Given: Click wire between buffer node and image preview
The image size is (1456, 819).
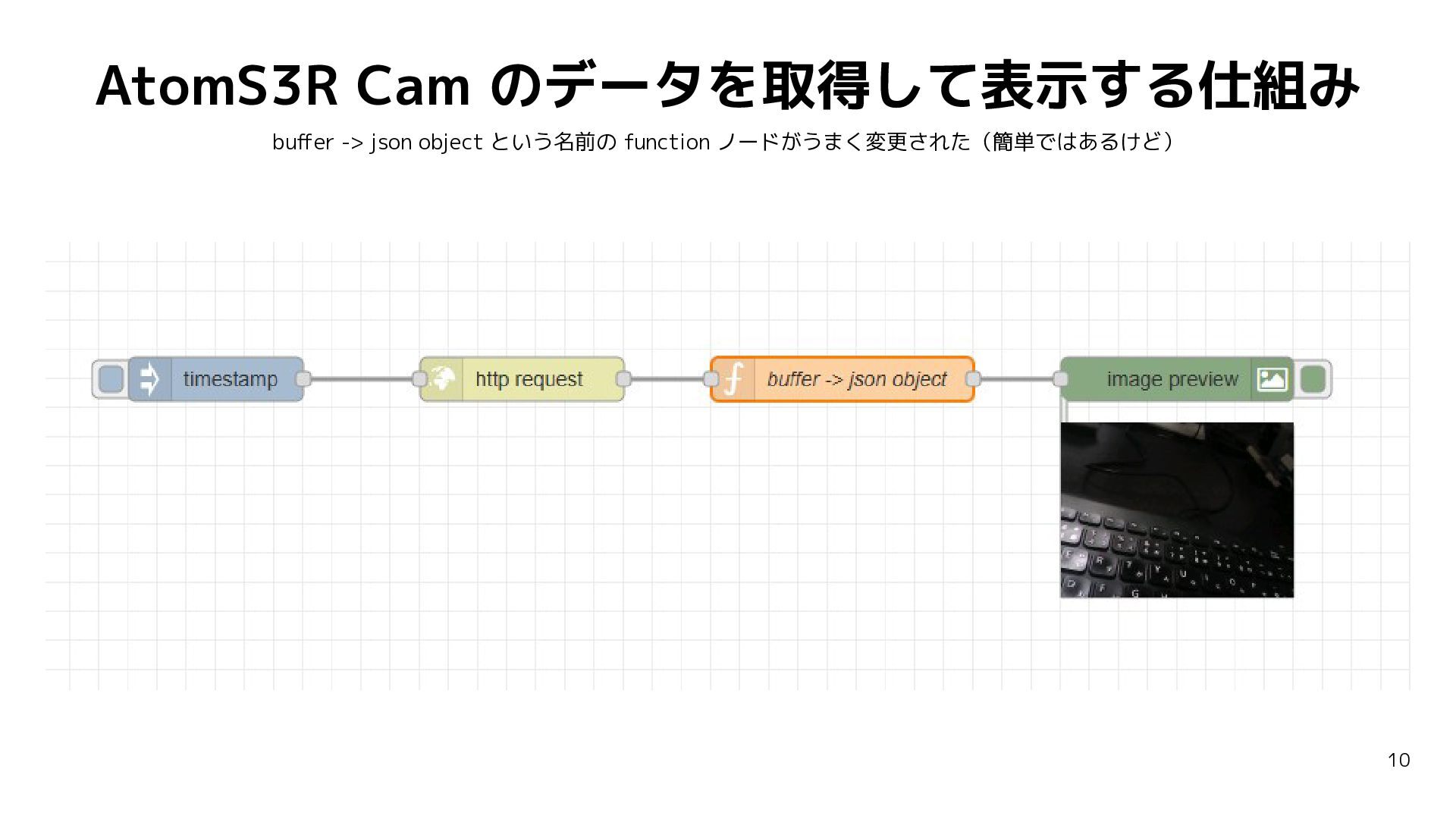Looking at the screenshot, I should (1017, 379).
